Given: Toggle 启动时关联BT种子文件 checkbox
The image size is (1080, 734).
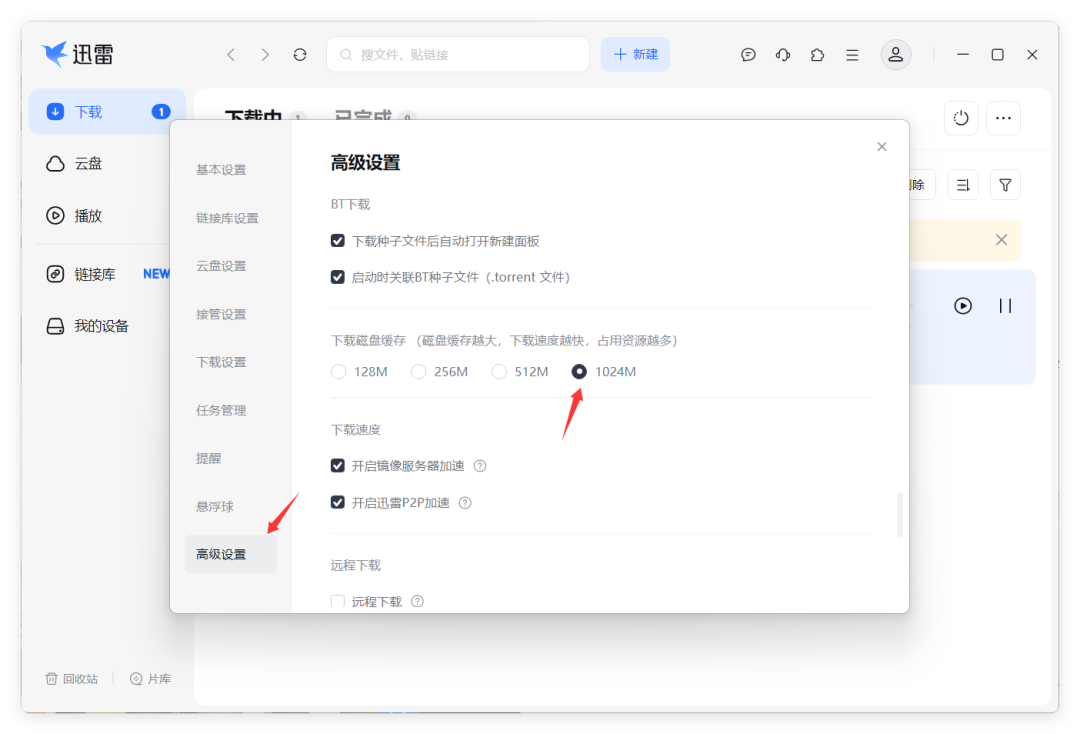Looking at the screenshot, I should [x=338, y=277].
